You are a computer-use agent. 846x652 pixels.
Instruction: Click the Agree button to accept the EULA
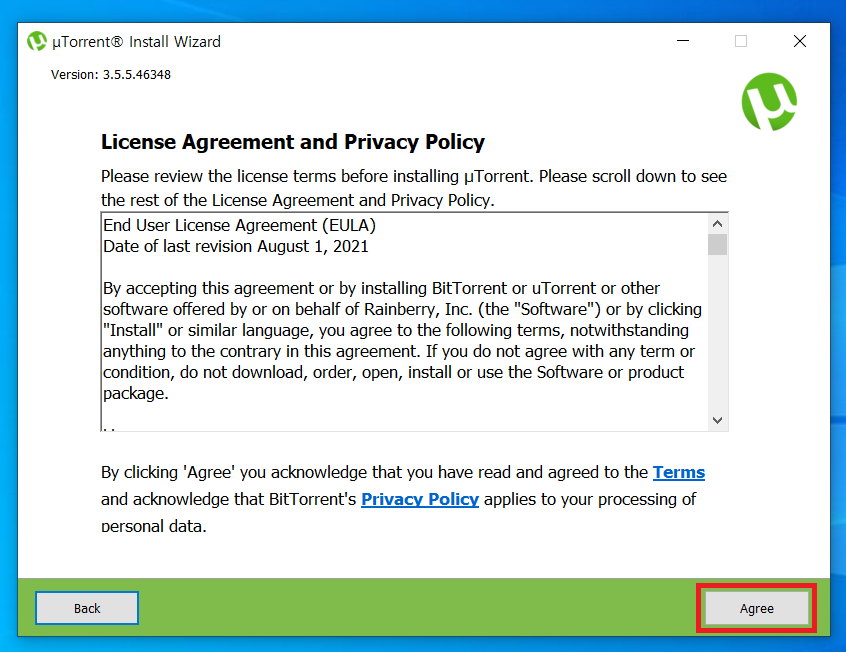[x=756, y=608]
